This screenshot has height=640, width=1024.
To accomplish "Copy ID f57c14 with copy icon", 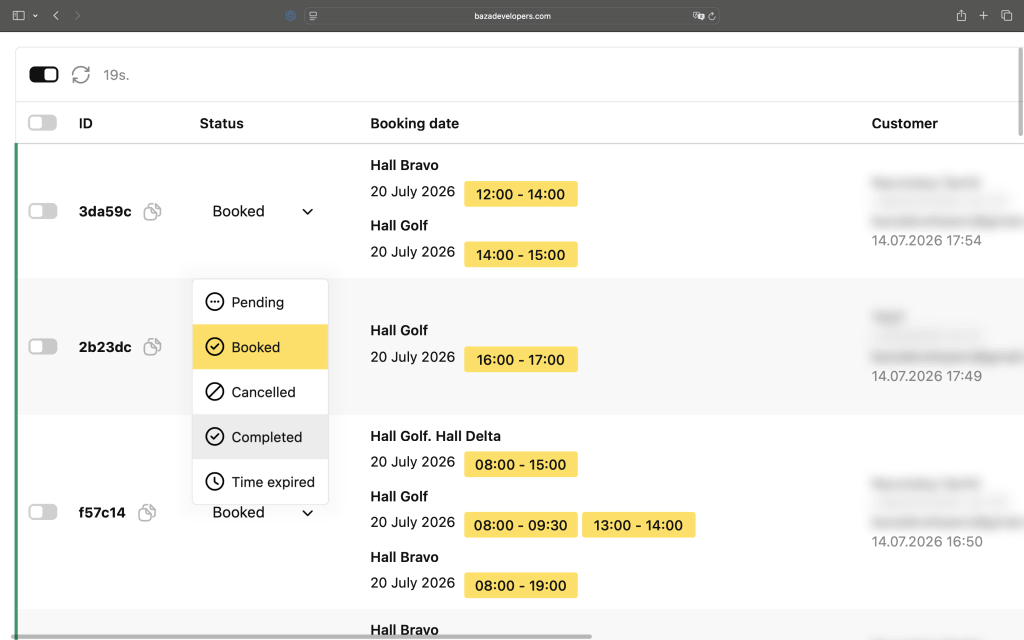I will click(x=147, y=513).
